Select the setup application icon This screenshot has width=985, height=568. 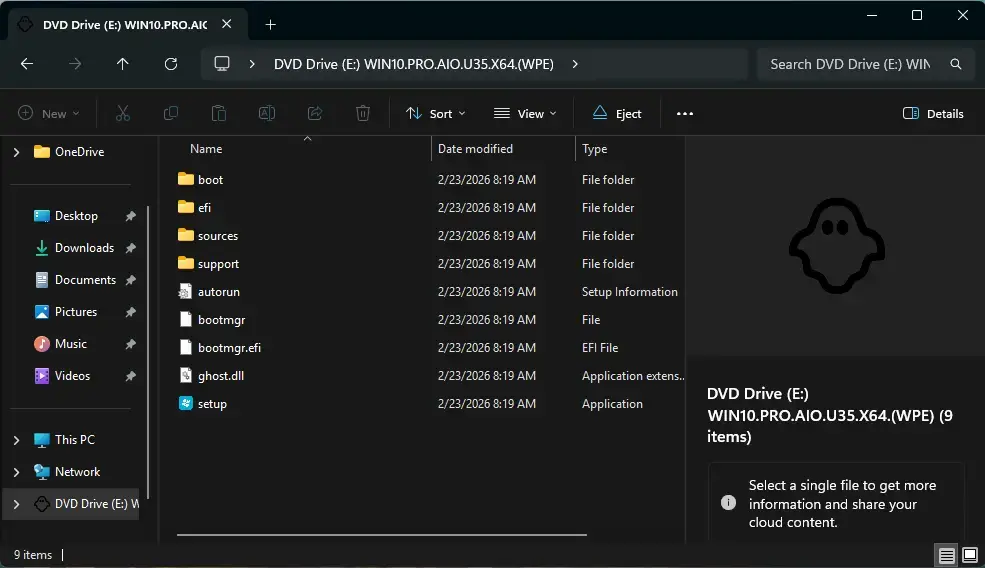click(185, 403)
